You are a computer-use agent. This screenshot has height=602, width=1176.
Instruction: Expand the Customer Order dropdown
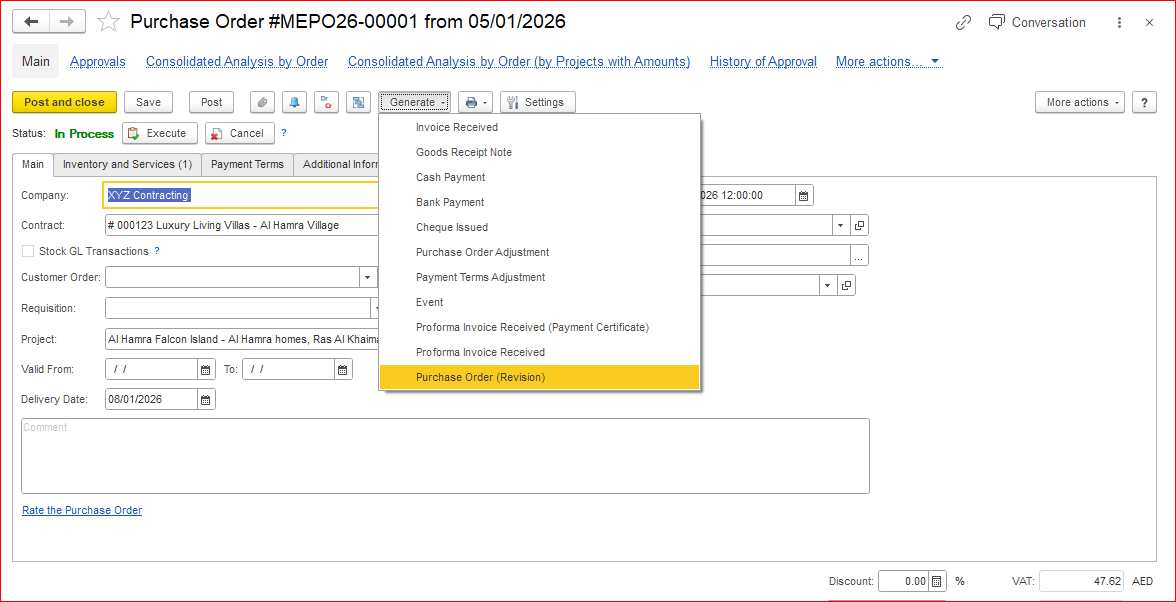pyautogui.click(x=368, y=277)
